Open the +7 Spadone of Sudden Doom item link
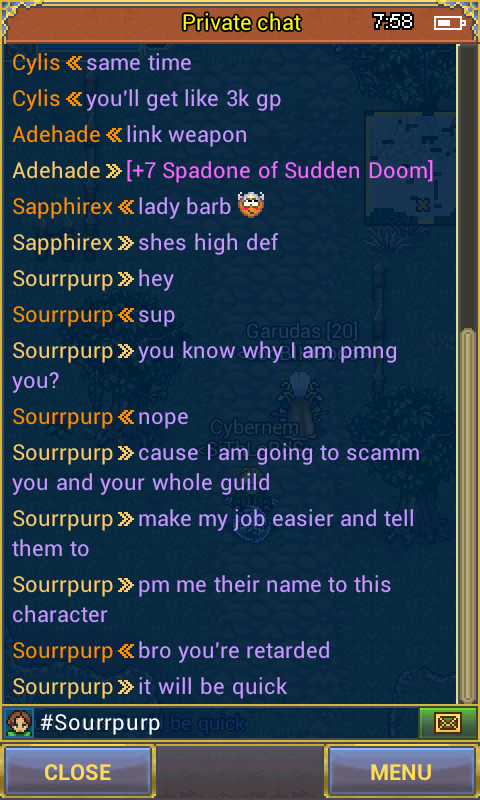This screenshot has width=480, height=800. click(280, 171)
